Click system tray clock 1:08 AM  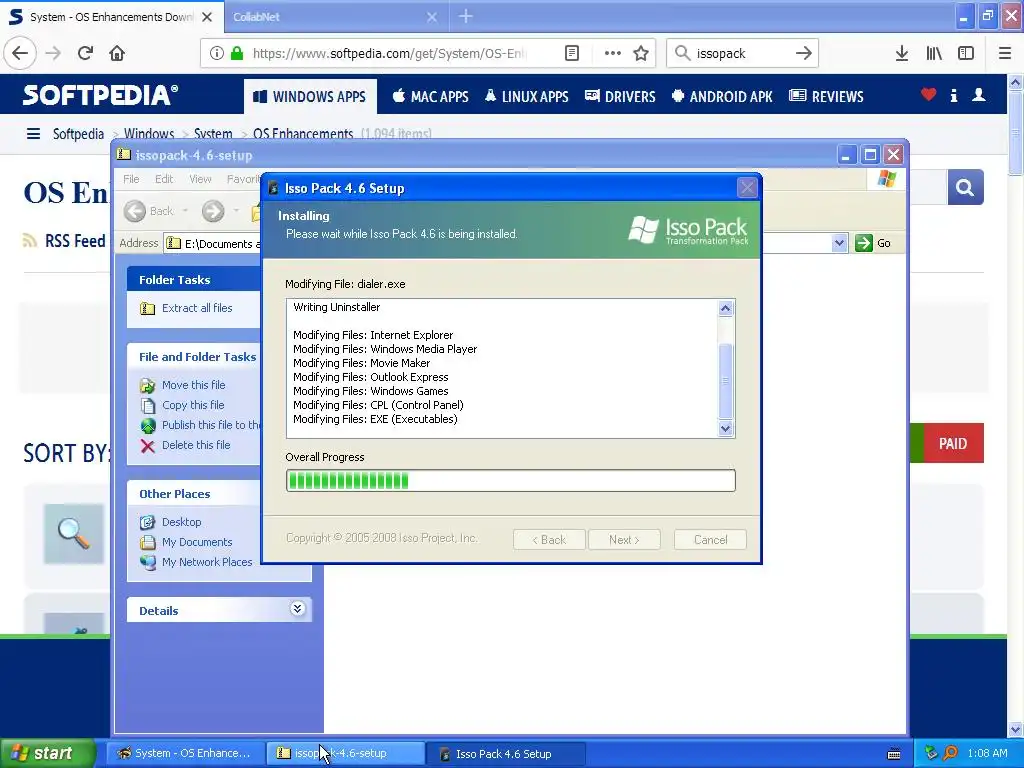point(987,754)
